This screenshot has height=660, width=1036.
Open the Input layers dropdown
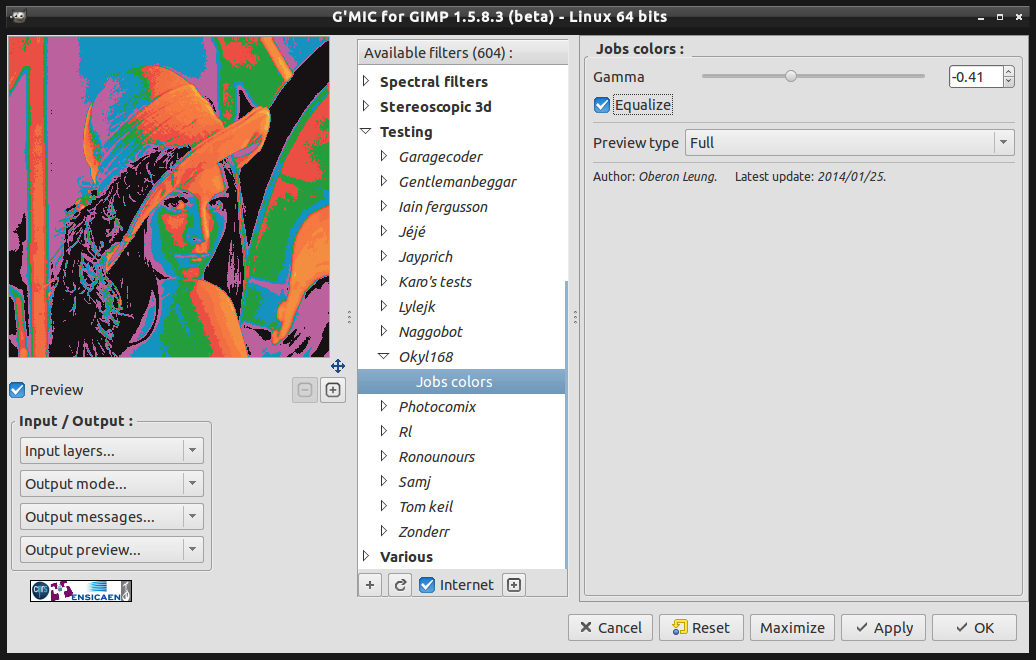coord(112,451)
